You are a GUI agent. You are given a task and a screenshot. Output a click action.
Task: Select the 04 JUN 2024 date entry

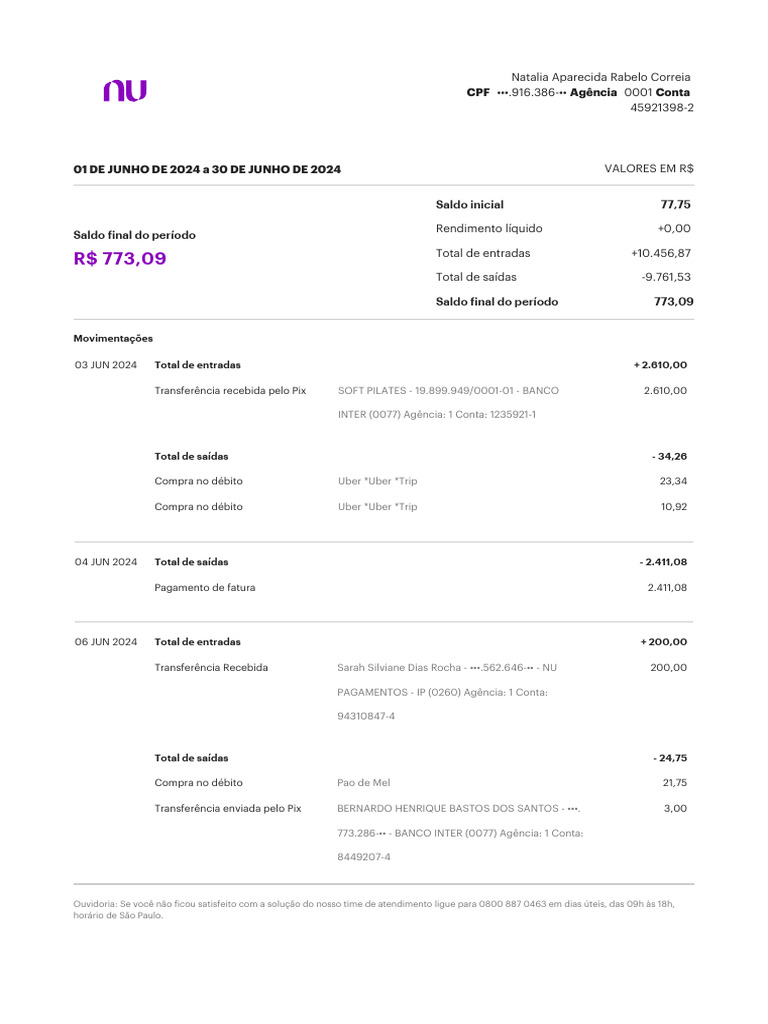[106, 562]
